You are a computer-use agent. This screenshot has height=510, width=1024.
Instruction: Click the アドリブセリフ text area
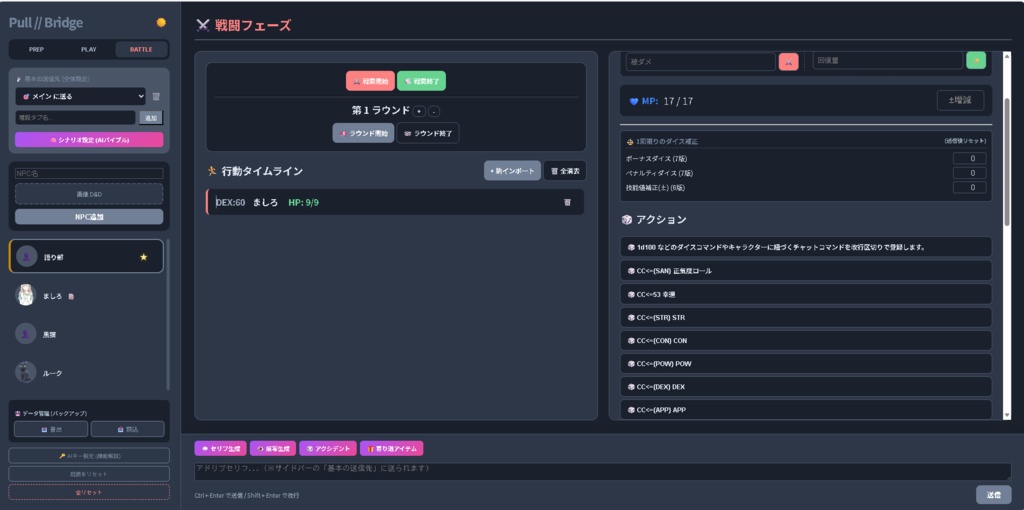pyautogui.click(x=603, y=472)
